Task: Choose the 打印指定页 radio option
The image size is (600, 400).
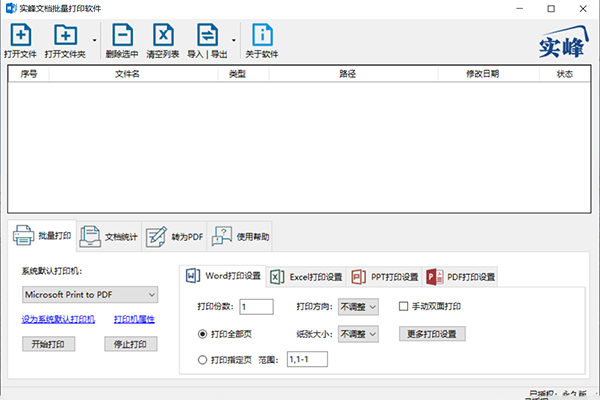Action: [x=203, y=358]
